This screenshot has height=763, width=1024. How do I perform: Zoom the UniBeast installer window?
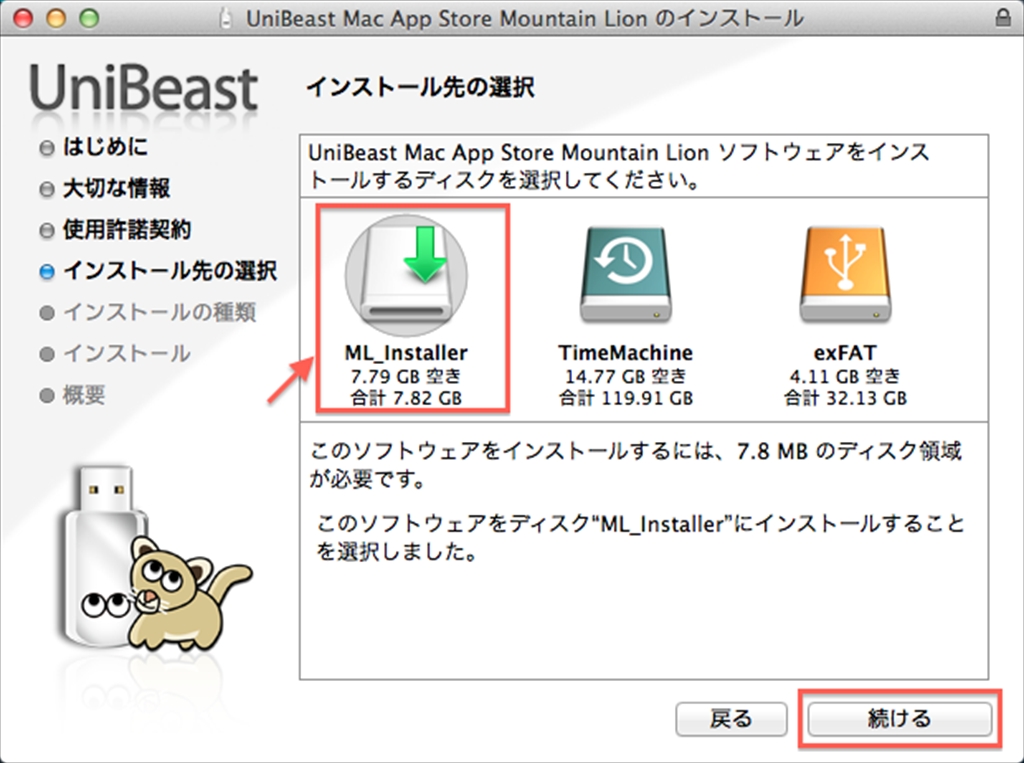[89, 18]
